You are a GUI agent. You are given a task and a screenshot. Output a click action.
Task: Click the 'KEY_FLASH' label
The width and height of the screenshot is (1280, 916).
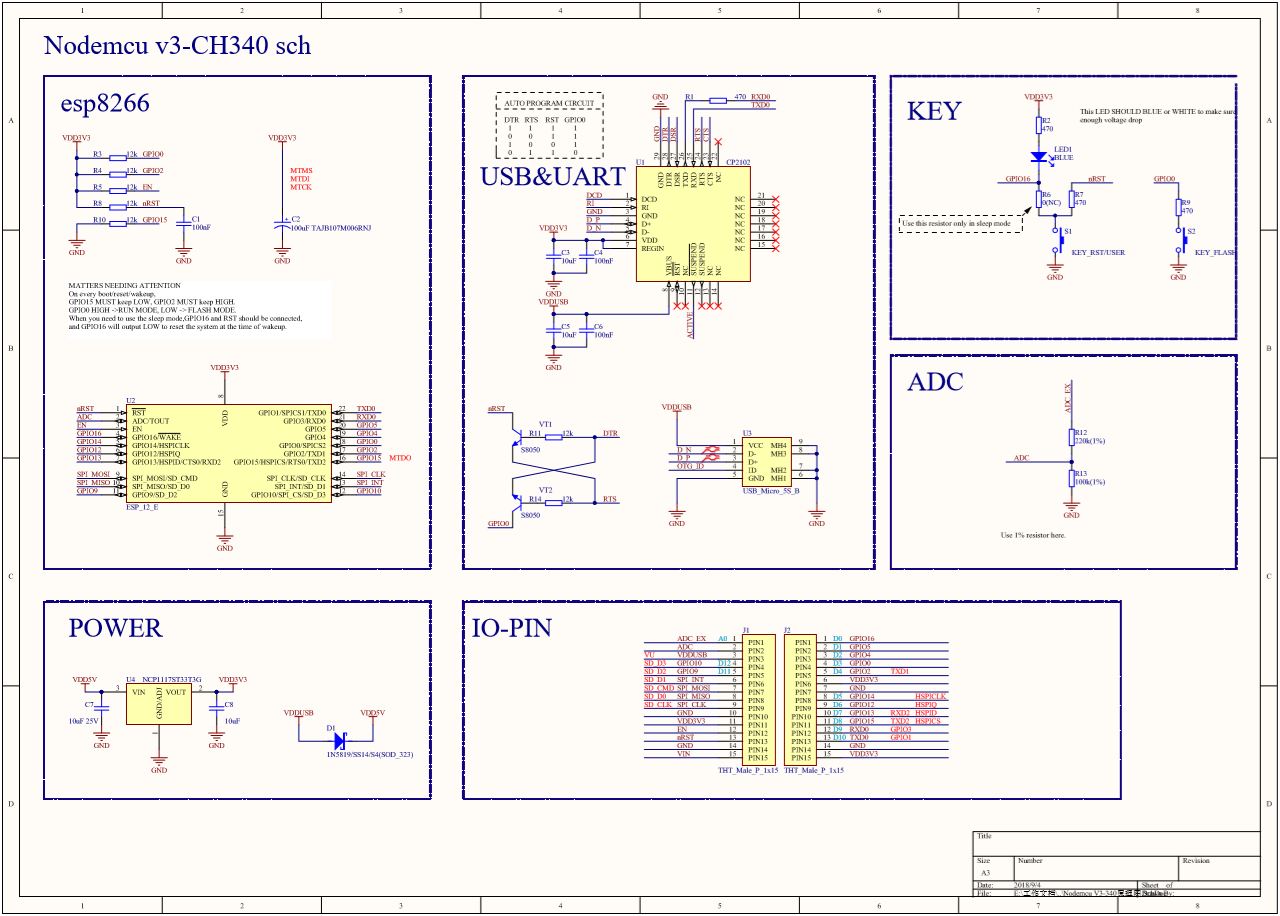1215,252
